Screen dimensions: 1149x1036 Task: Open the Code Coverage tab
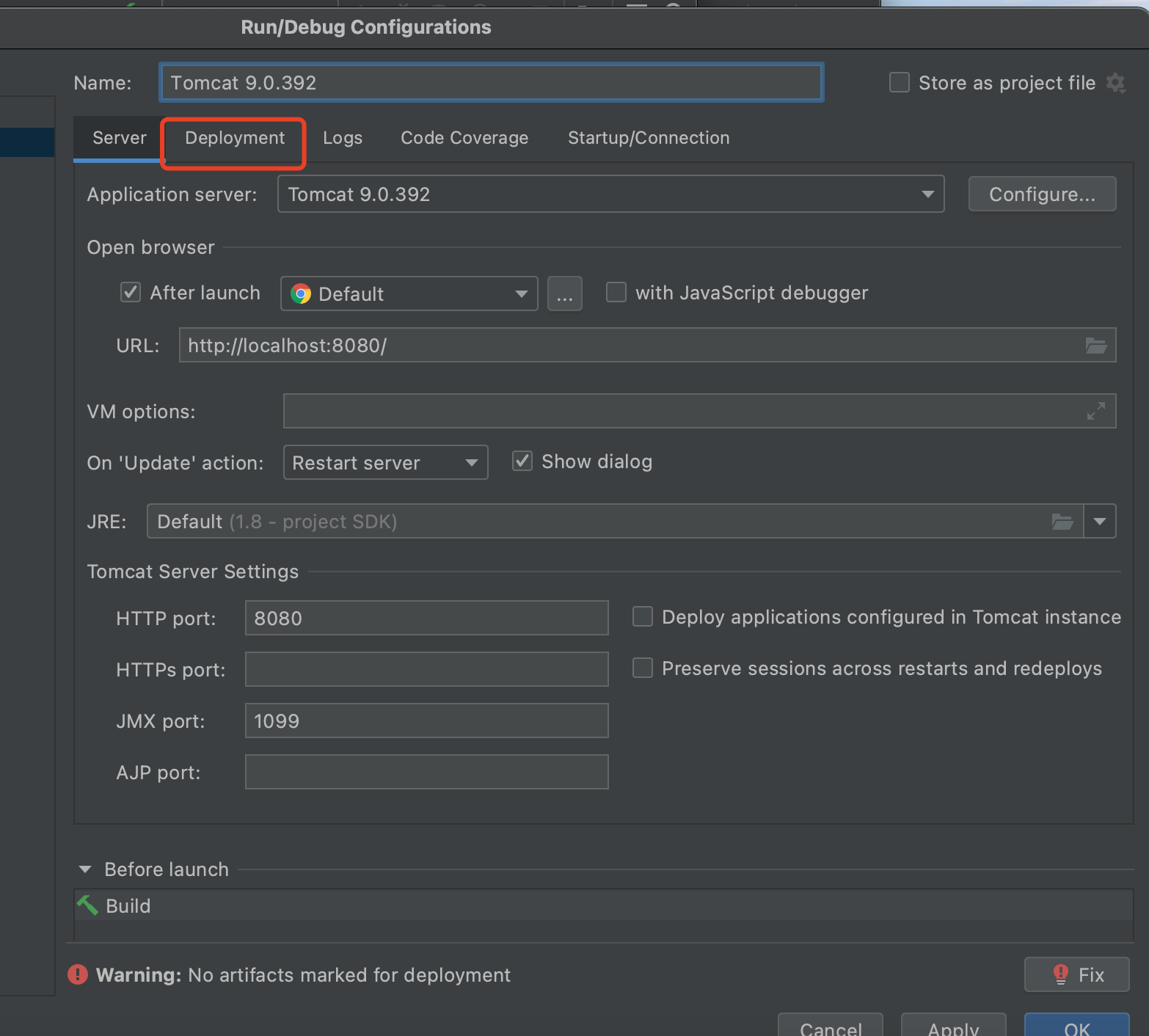[464, 138]
